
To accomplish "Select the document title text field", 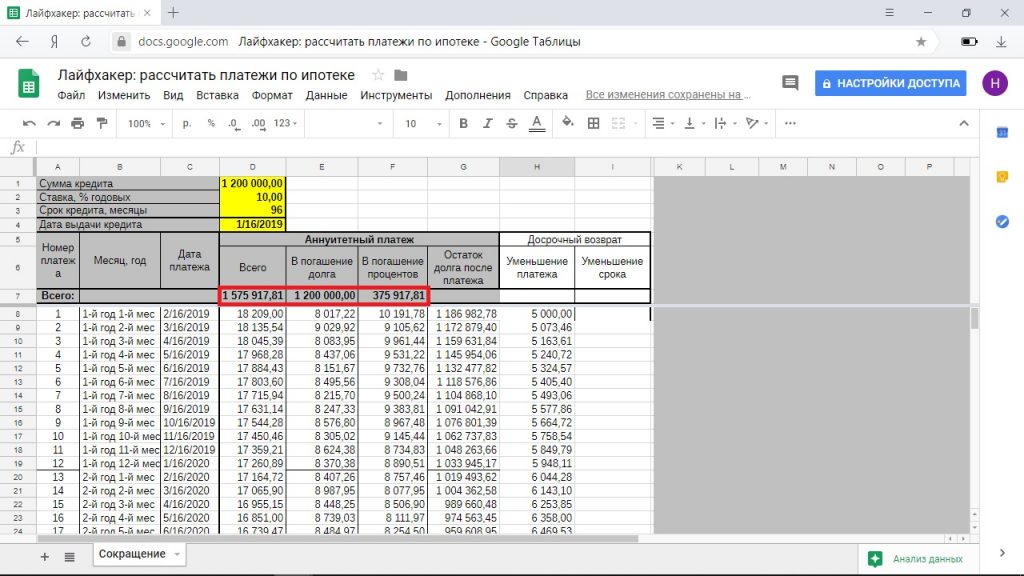I will click(206, 75).
